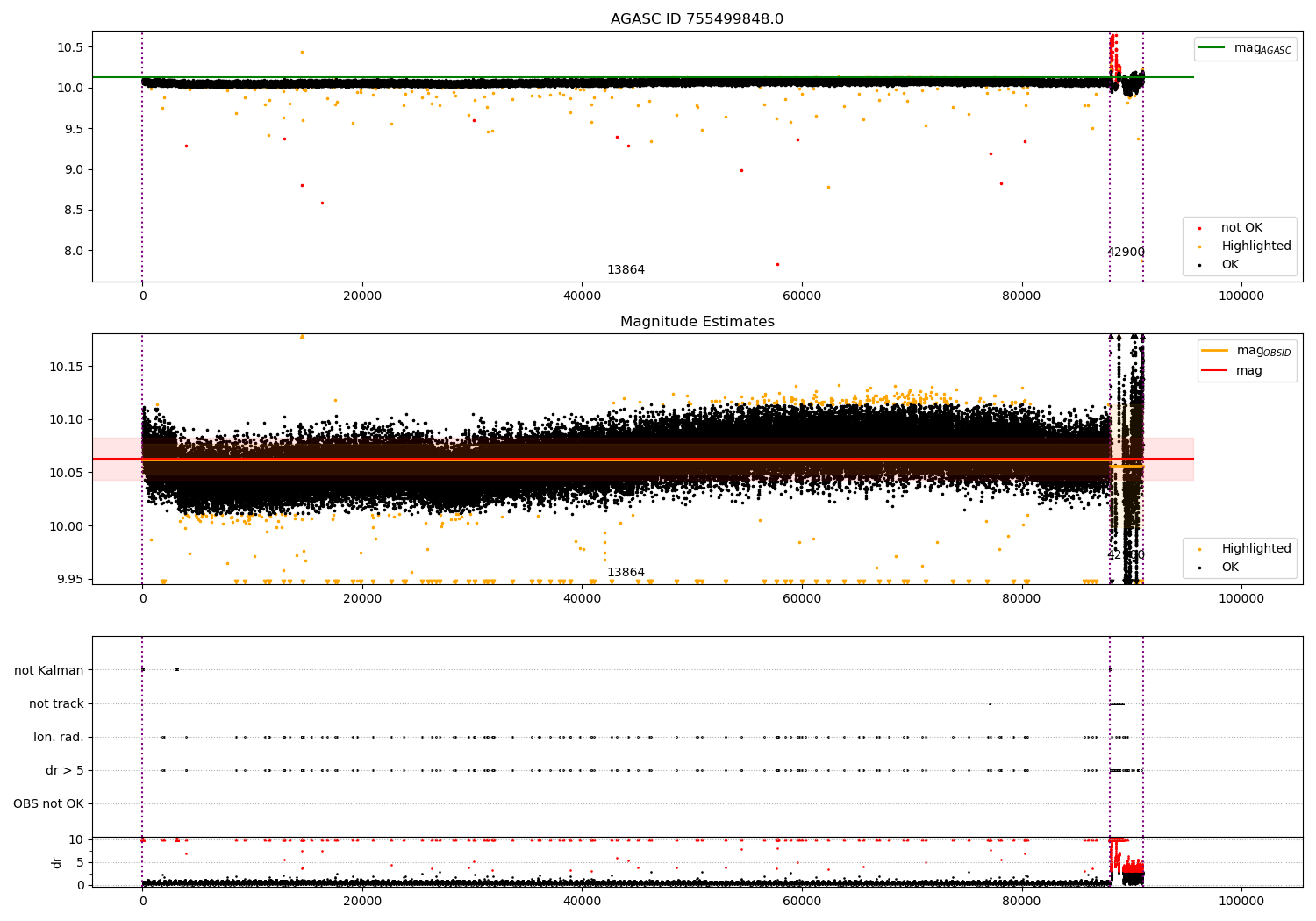
Task: Click the 80000 x-tick under Magnitude Estimates plot
Action: tap(1022, 599)
